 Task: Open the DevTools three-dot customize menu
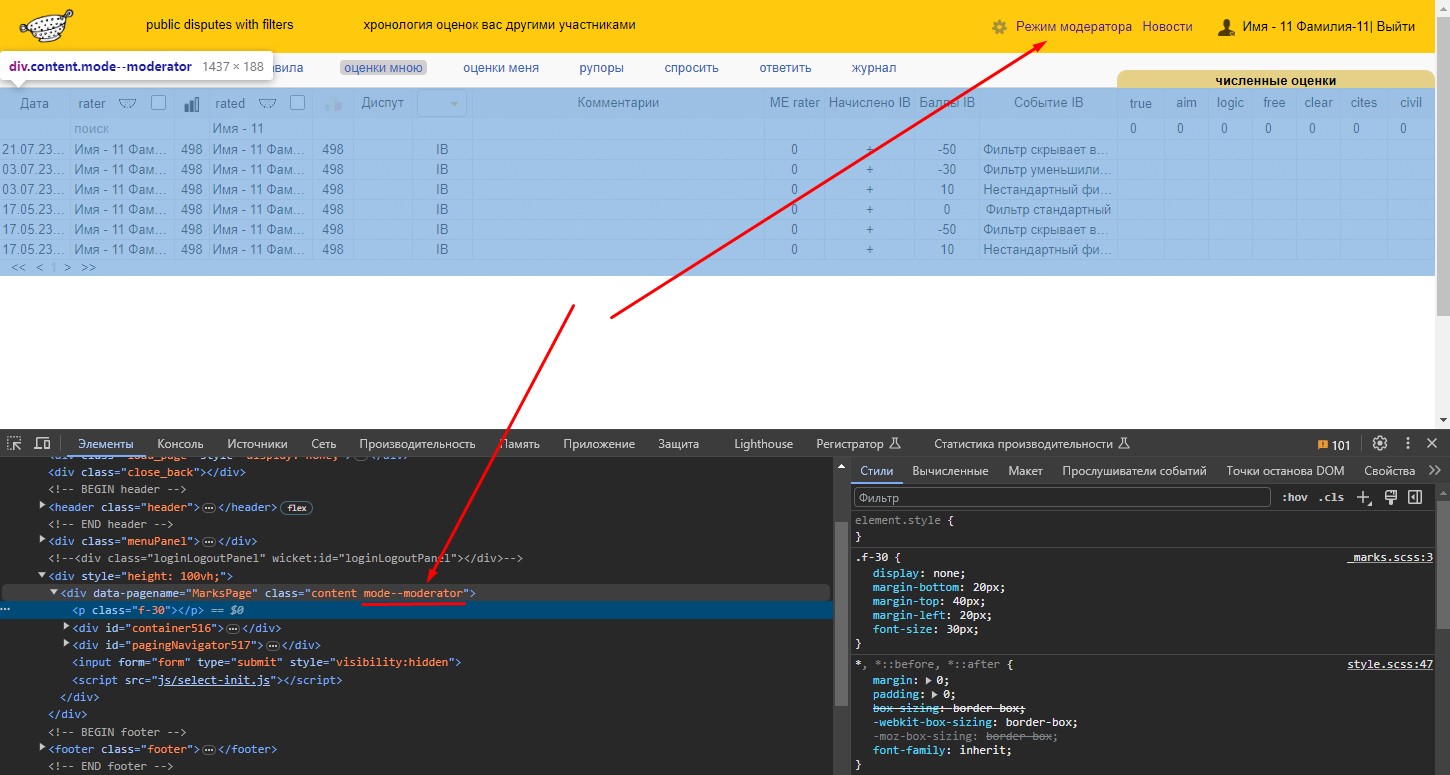(x=1407, y=443)
